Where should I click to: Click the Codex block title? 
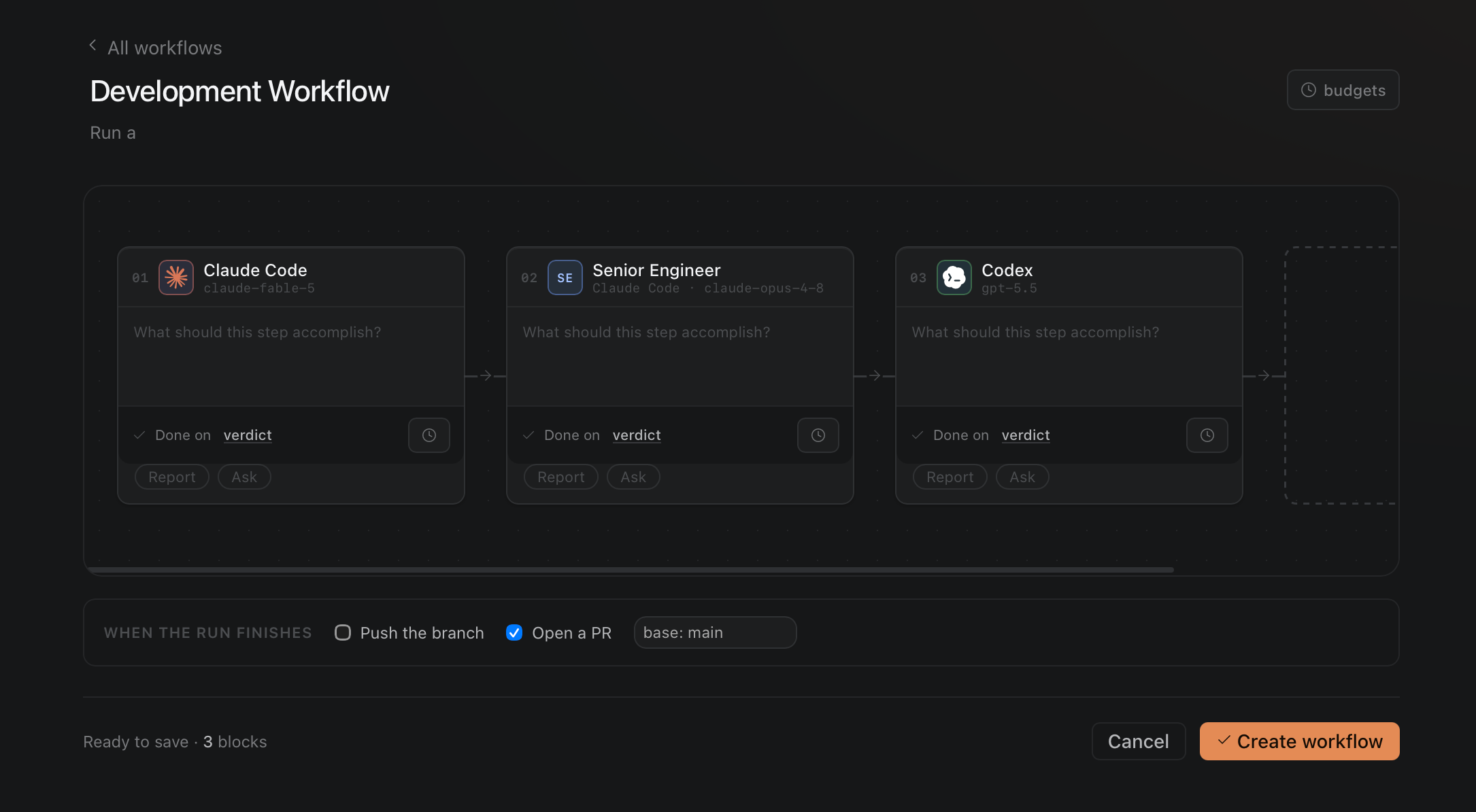tap(1007, 270)
